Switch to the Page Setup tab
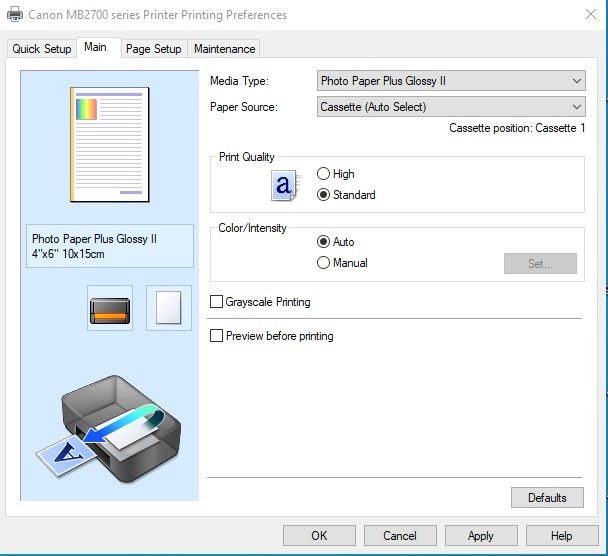608x556 pixels. [x=154, y=49]
